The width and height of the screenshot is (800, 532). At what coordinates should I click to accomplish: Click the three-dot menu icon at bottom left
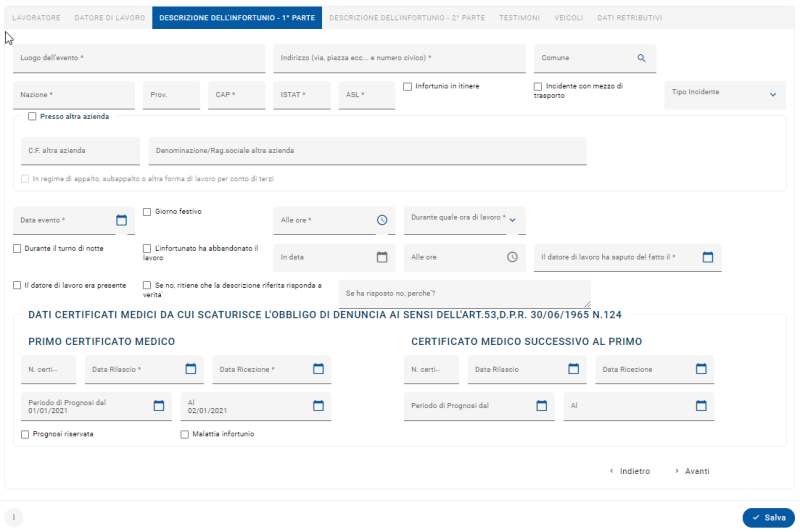click(14, 517)
